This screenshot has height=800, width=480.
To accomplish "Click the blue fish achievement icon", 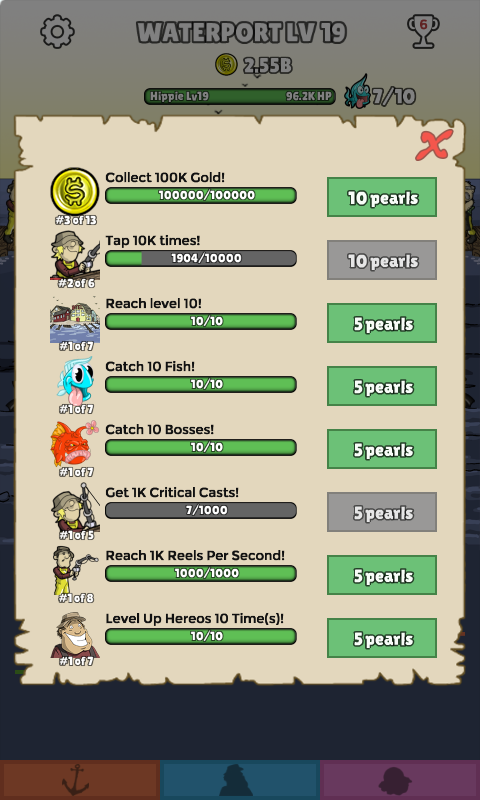I will coord(75,380).
